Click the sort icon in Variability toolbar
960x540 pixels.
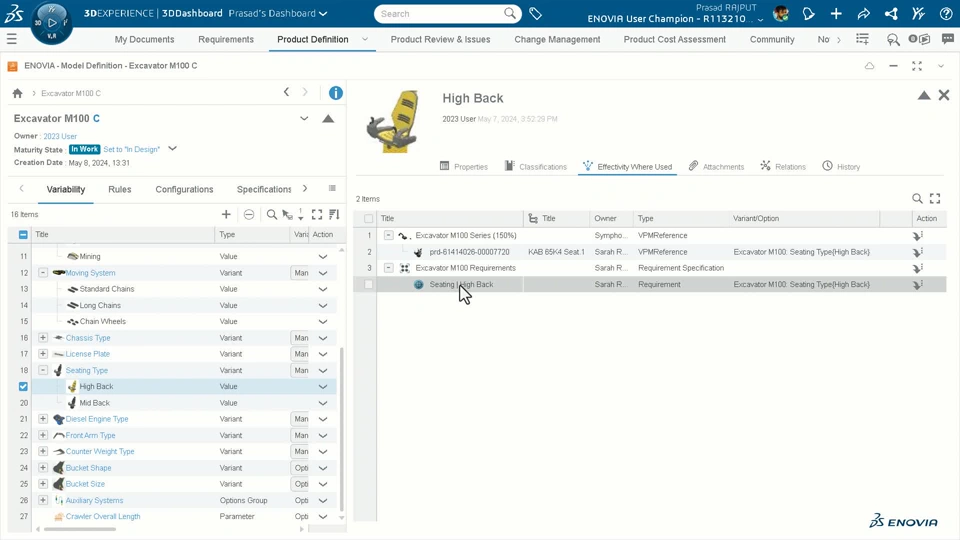334,214
